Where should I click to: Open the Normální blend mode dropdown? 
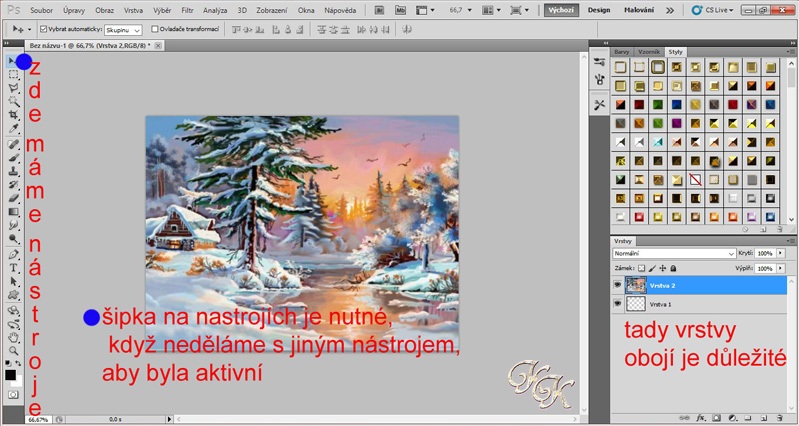(674, 253)
